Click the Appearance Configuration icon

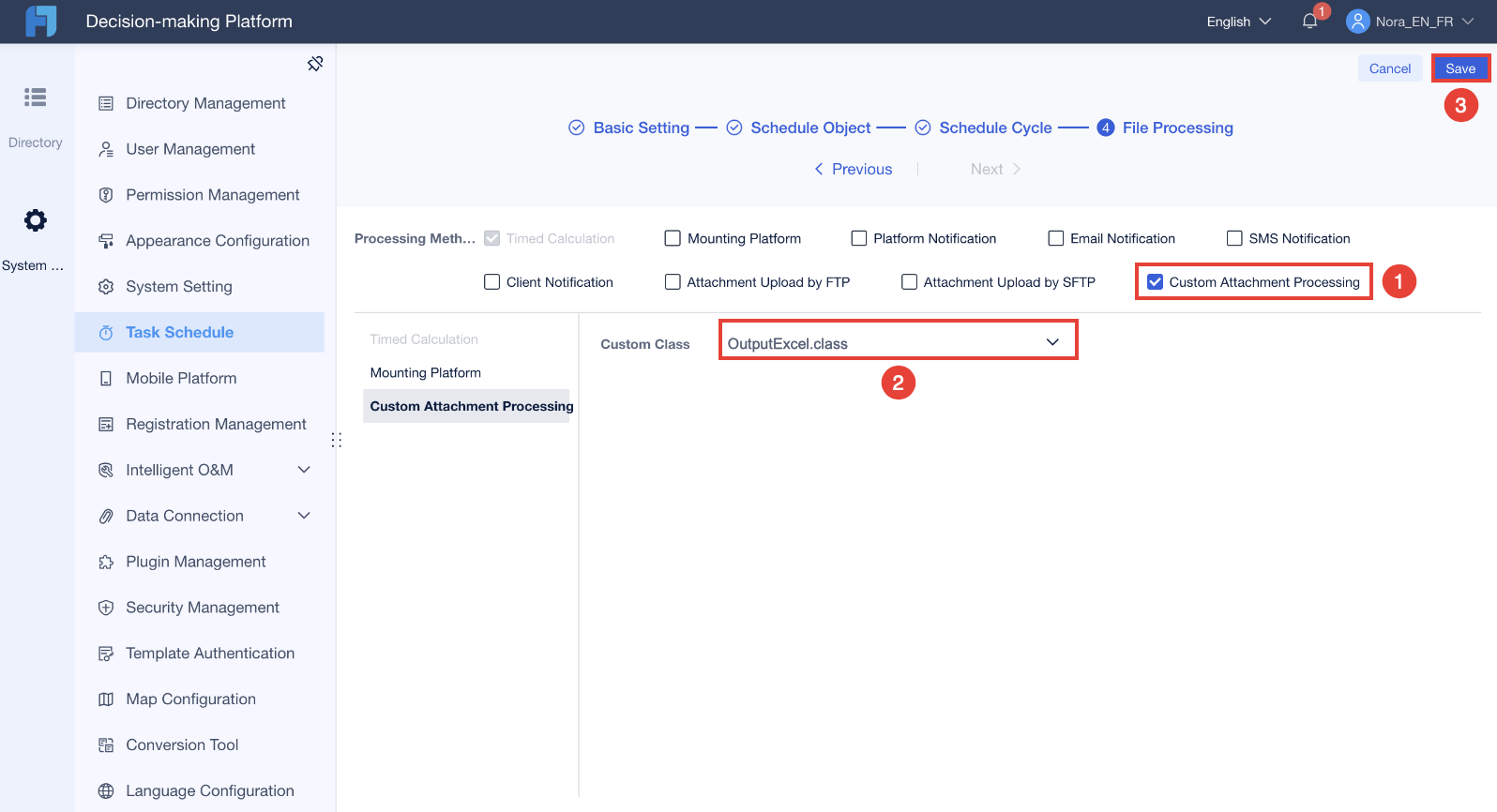point(106,241)
